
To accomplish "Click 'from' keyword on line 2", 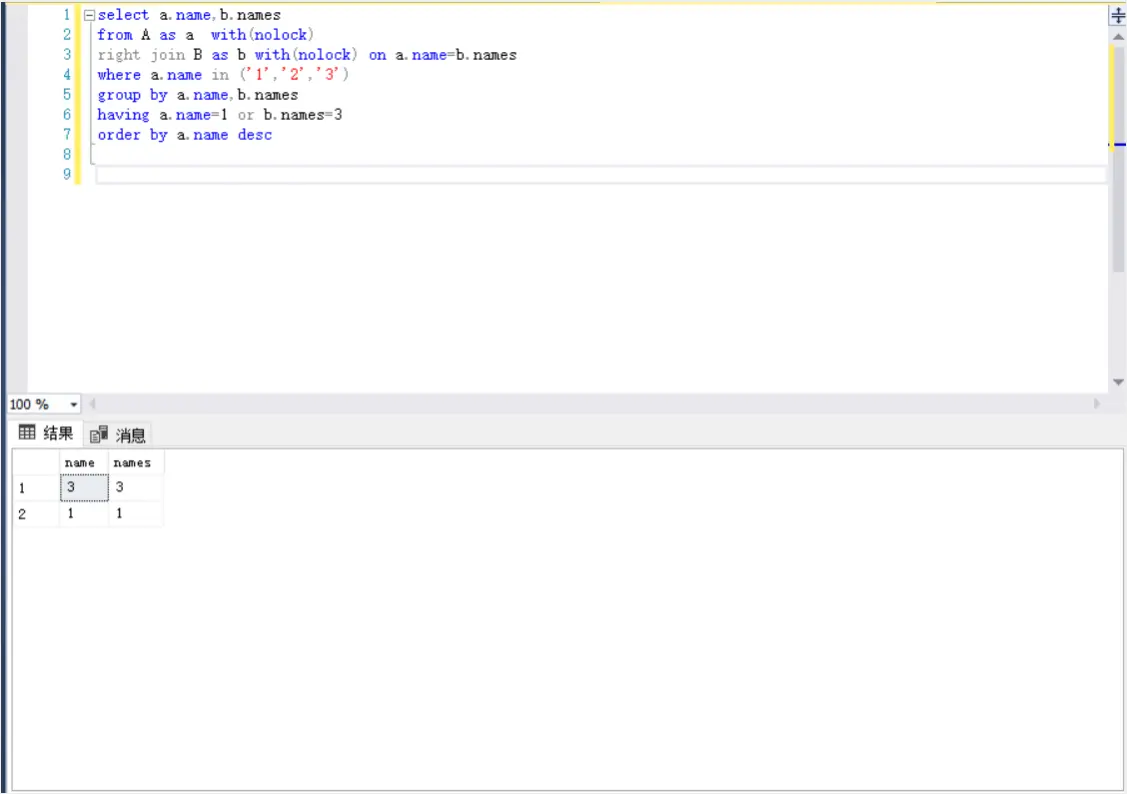I will 115,34.
